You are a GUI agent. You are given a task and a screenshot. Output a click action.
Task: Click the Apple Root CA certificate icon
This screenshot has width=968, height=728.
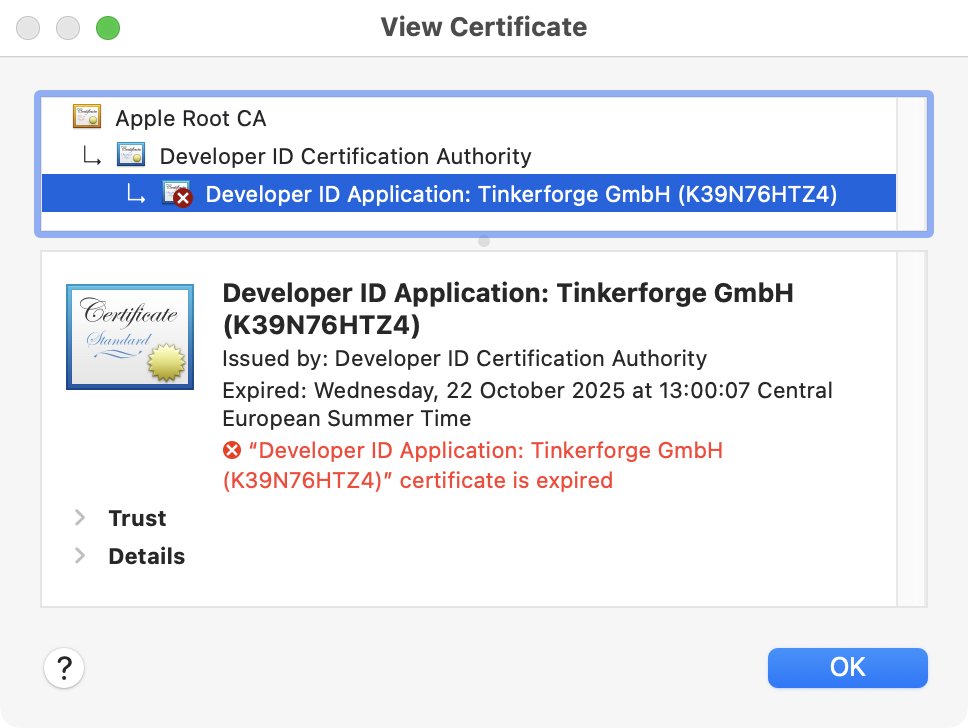point(86,117)
